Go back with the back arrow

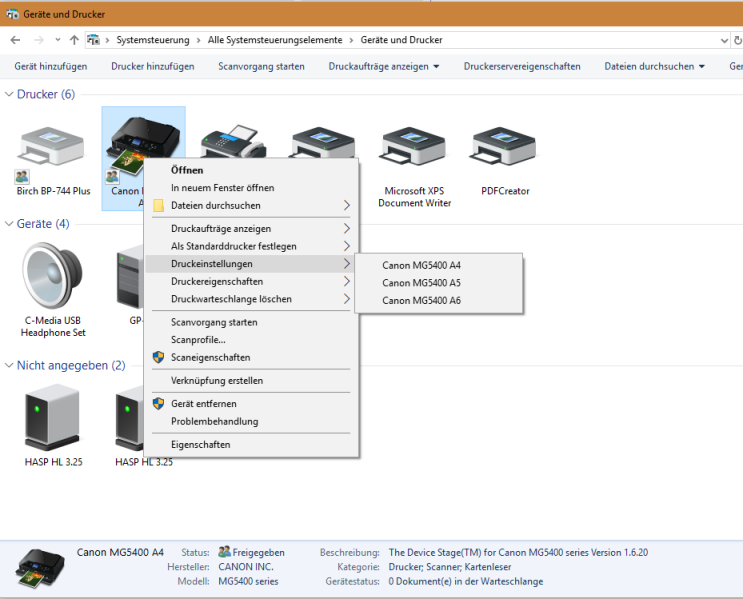tap(15, 40)
